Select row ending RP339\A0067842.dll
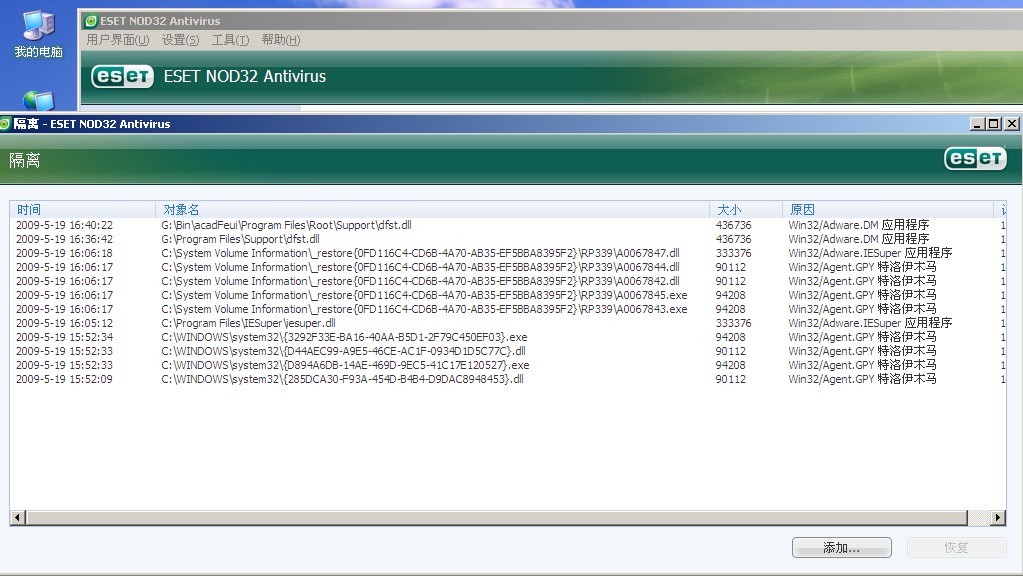The width and height of the screenshot is (1023, 576). coord(508,281)
